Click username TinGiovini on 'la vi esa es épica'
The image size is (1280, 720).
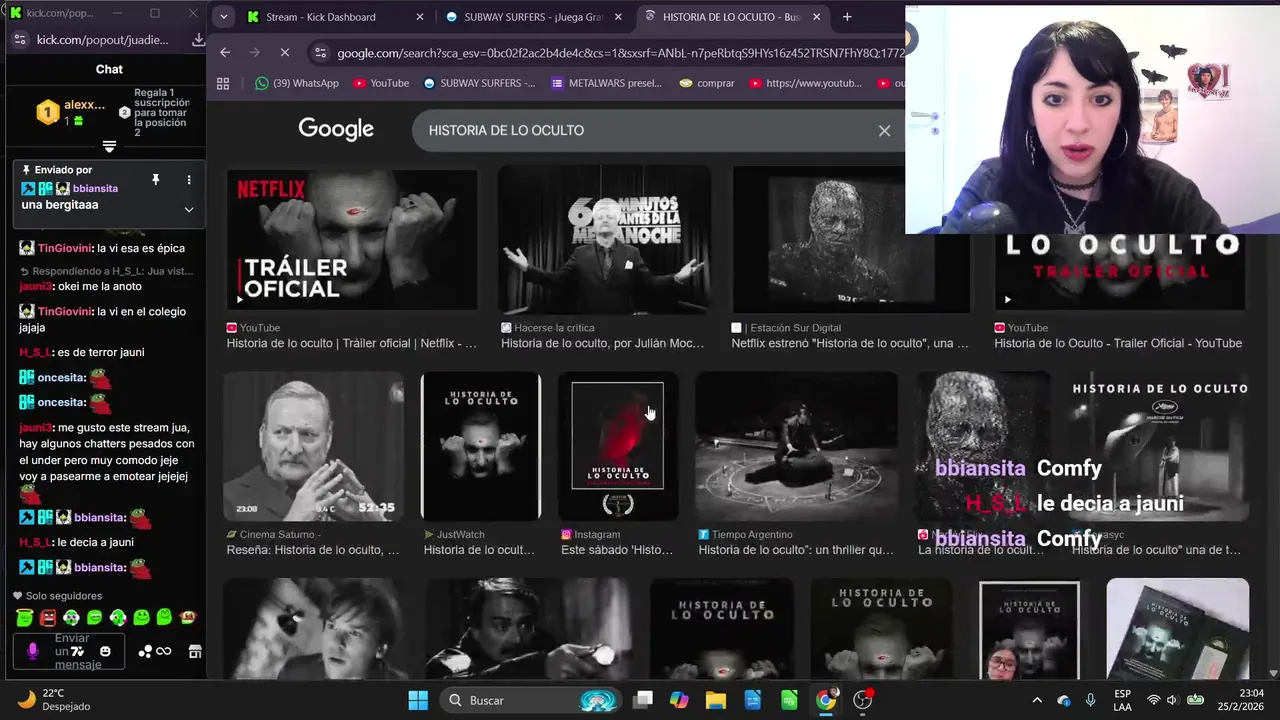(65, 248)
